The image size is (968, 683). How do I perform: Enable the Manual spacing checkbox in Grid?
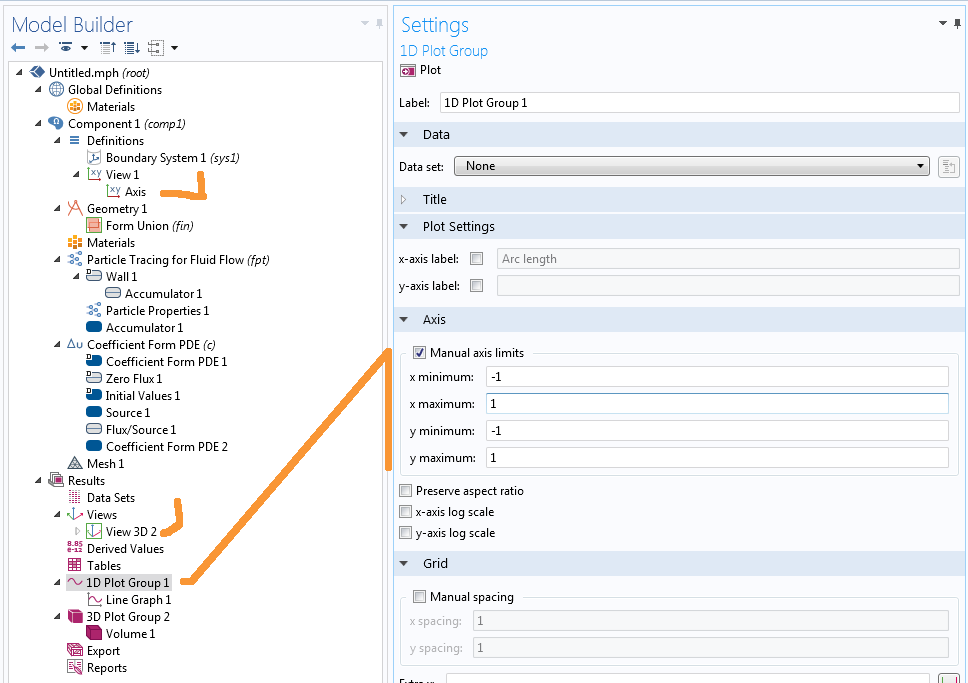pos(419,597)
